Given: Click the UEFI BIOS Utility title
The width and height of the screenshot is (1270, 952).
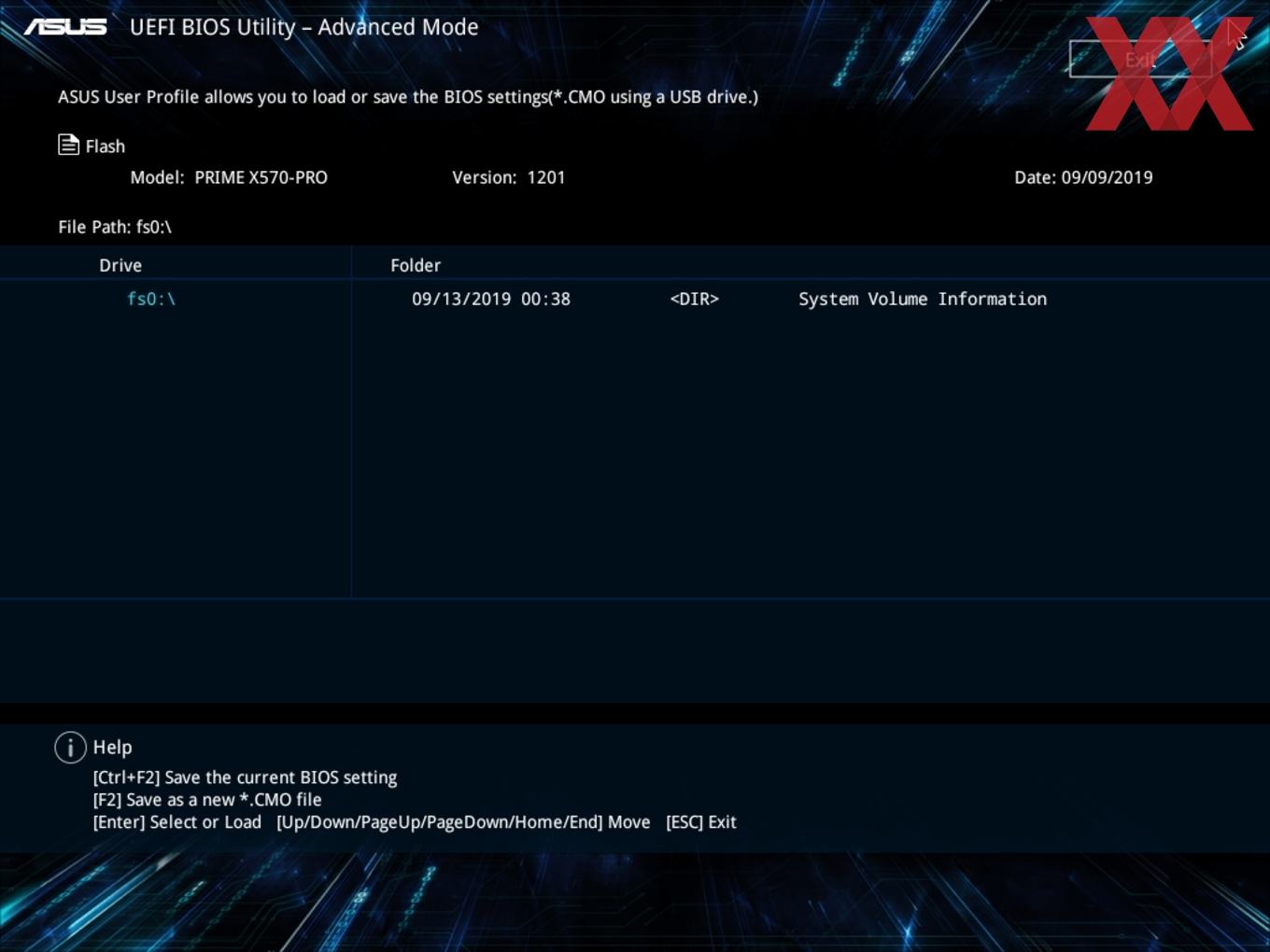Looking at the screenshot, I should 304,27.
